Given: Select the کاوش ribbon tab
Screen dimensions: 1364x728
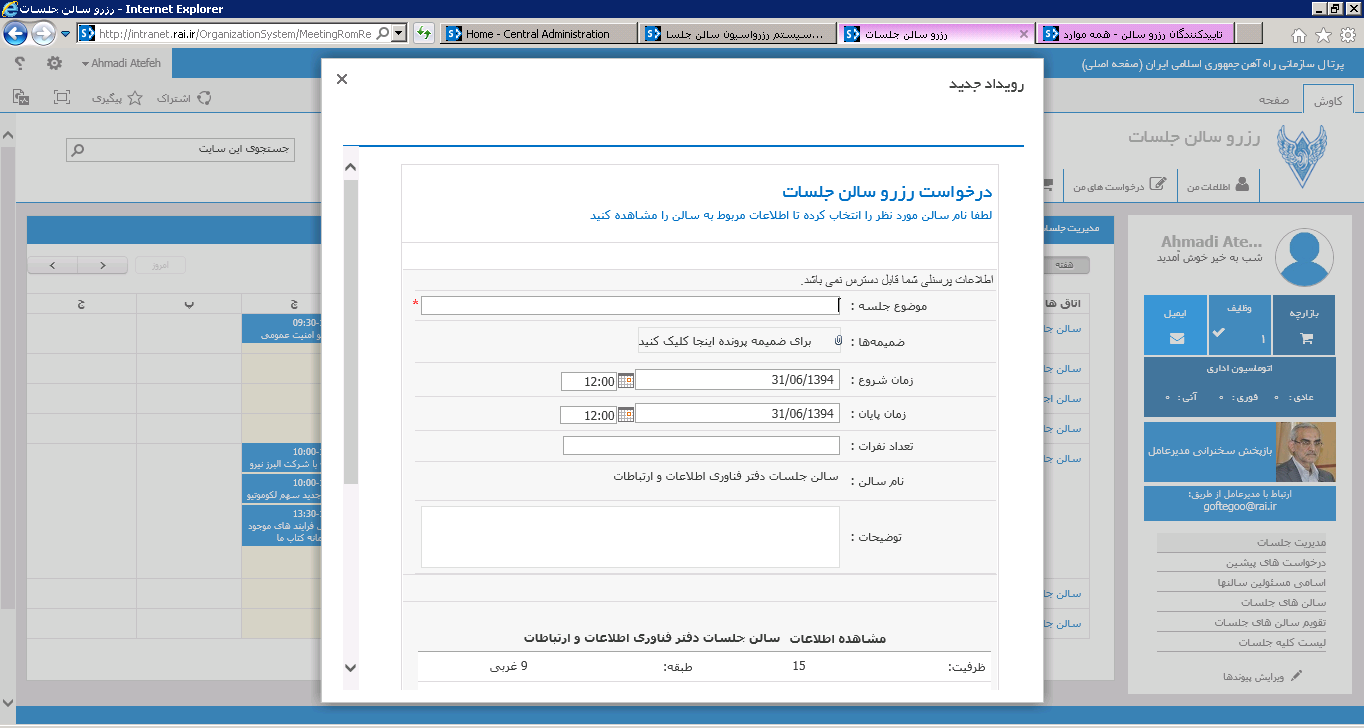Looking at the screenshot, I should coord(1328,101).
